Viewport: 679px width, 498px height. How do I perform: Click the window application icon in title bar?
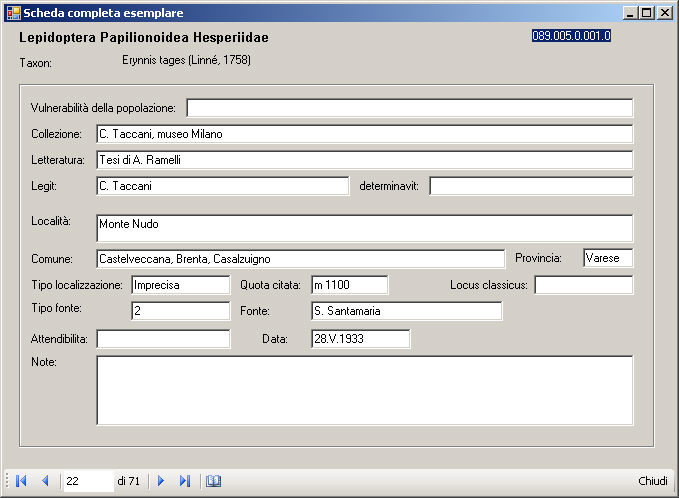(x=14, y=13)
